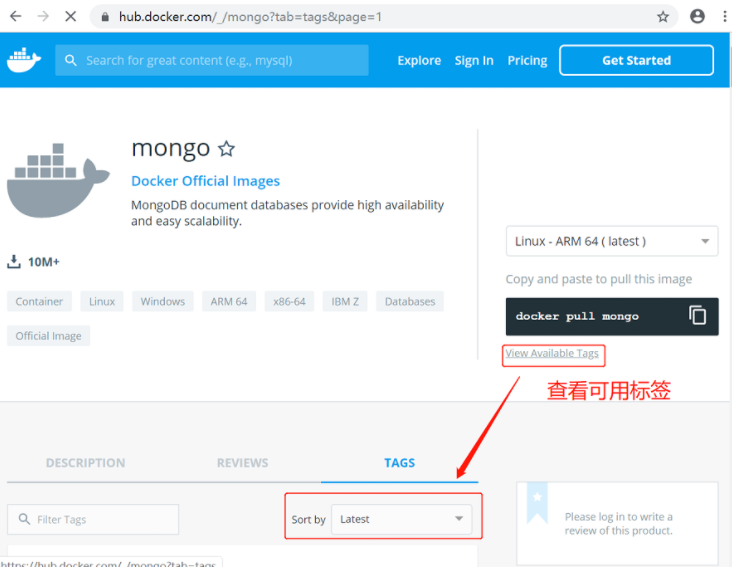732x568 pixels.
Task: Select the TAGS tab
Action: click(400, 463)
